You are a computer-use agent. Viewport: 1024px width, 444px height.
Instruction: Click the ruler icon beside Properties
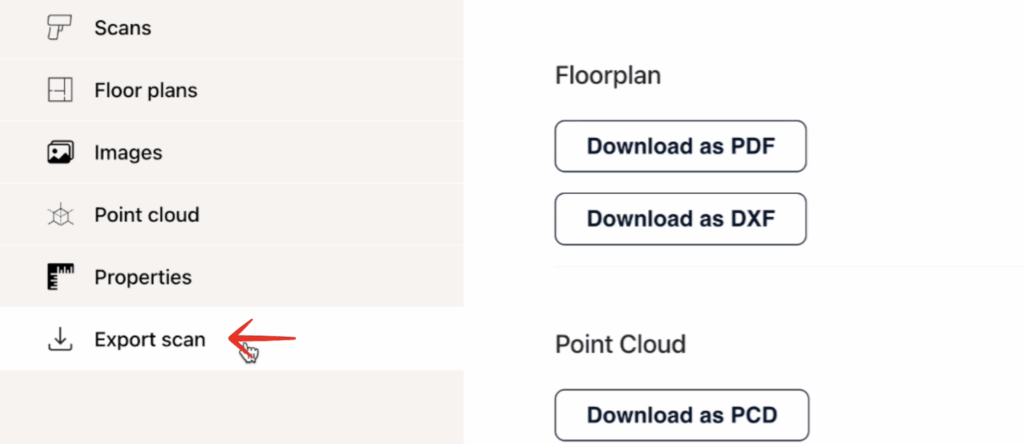[60, 277]
